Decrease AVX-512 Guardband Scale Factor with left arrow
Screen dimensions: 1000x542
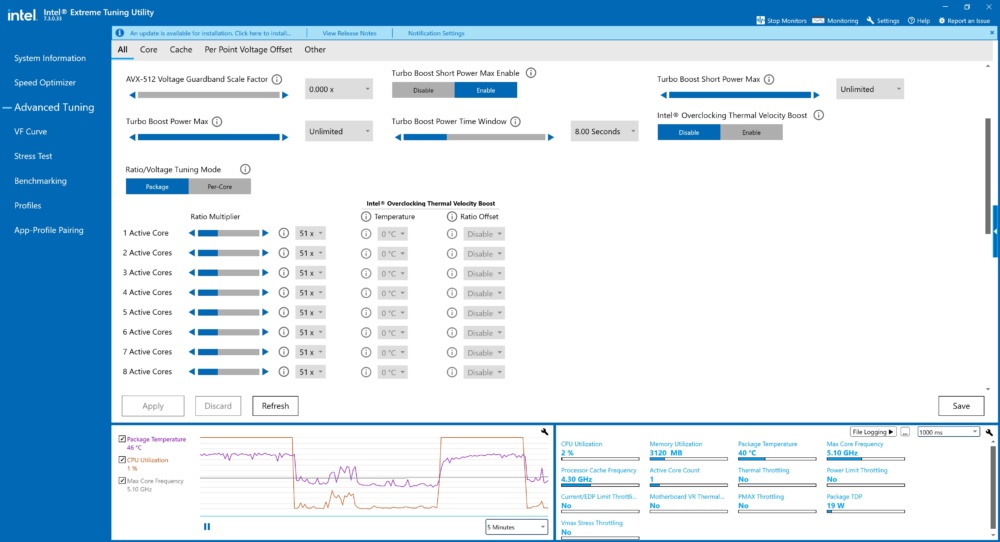coord(133,95)
